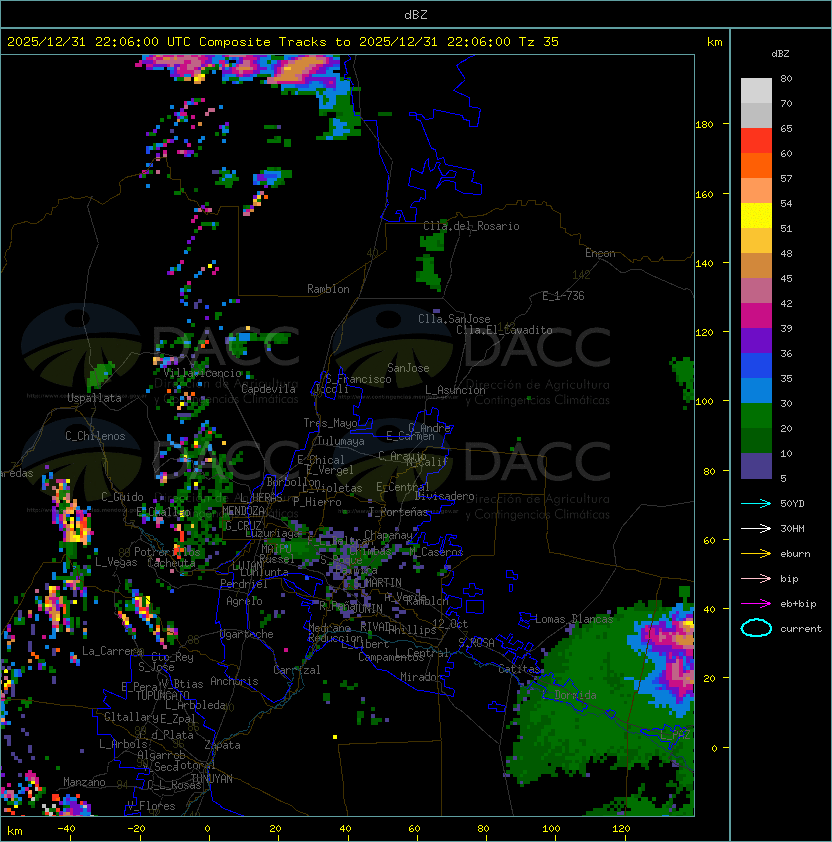Click the Tres_Mayo place label

330,423
